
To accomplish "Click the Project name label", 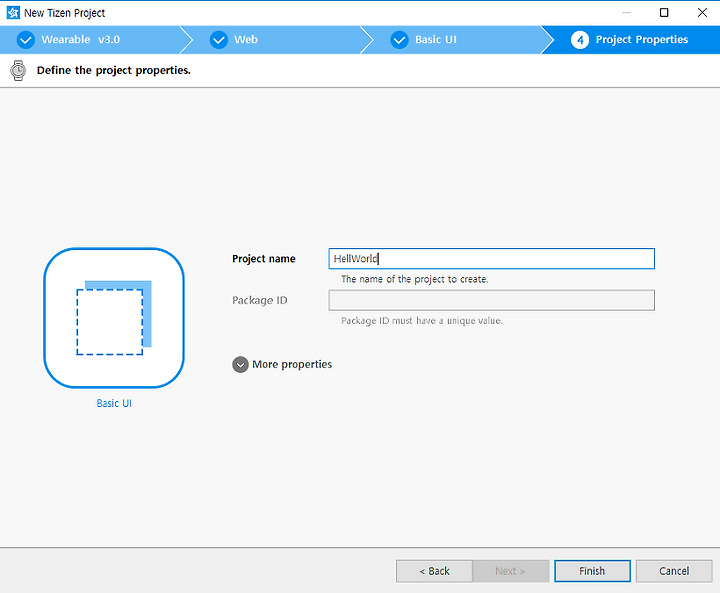I will click(x=264, y=259).
